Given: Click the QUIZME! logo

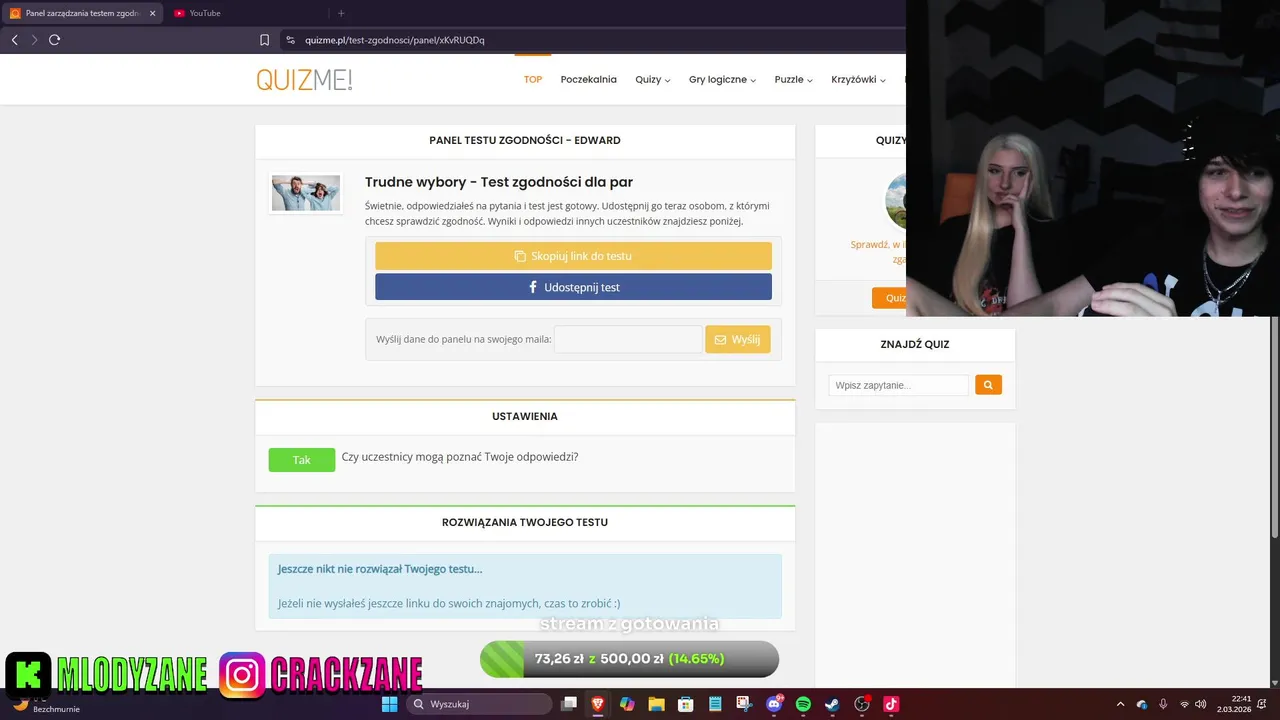Looking at the screenshot, I should (x=304, y=80).
